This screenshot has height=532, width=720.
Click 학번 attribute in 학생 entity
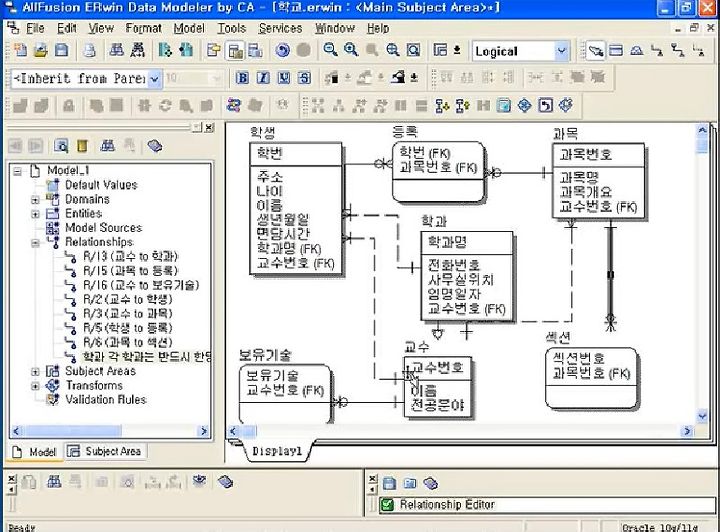pos(270,153)
